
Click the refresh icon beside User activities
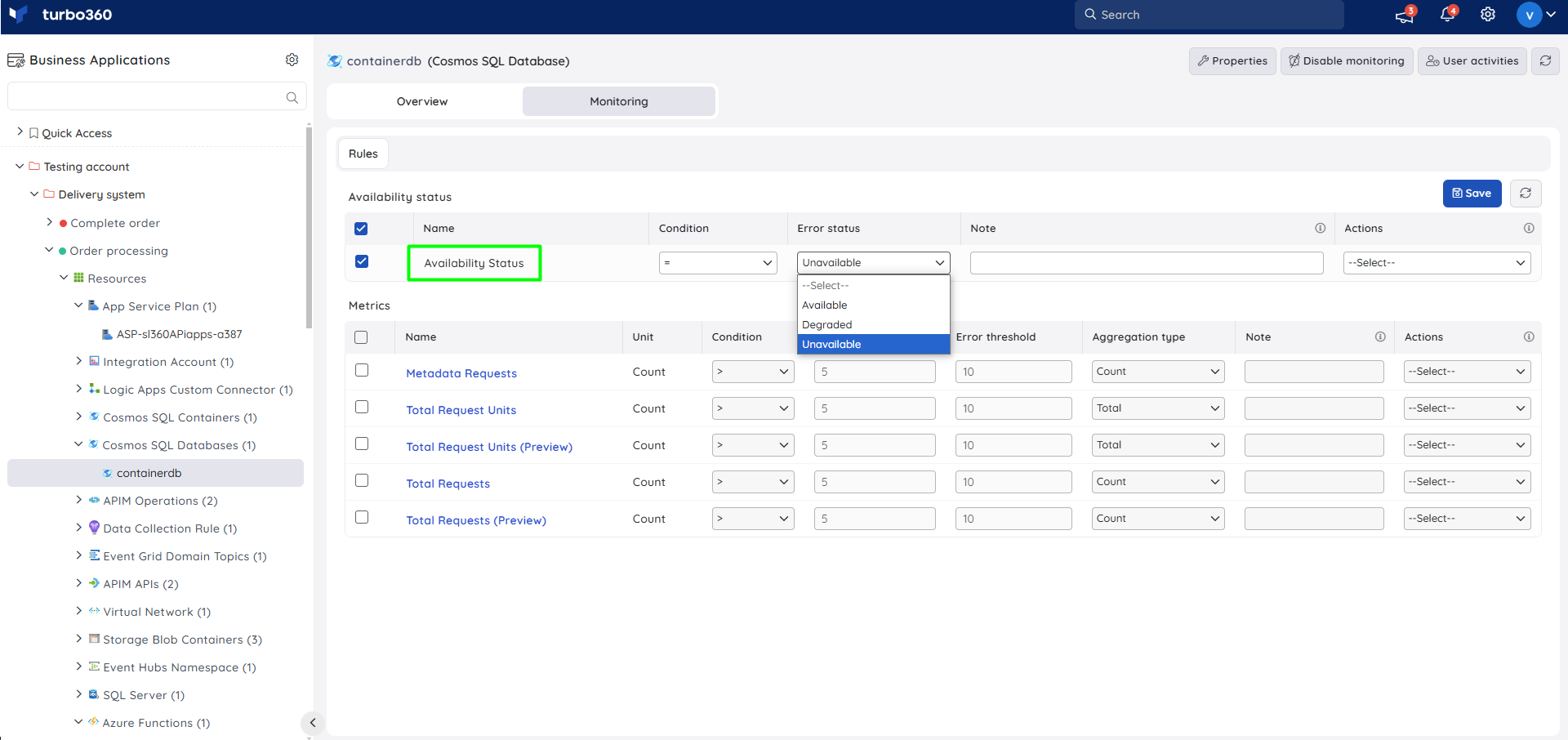1545,60
